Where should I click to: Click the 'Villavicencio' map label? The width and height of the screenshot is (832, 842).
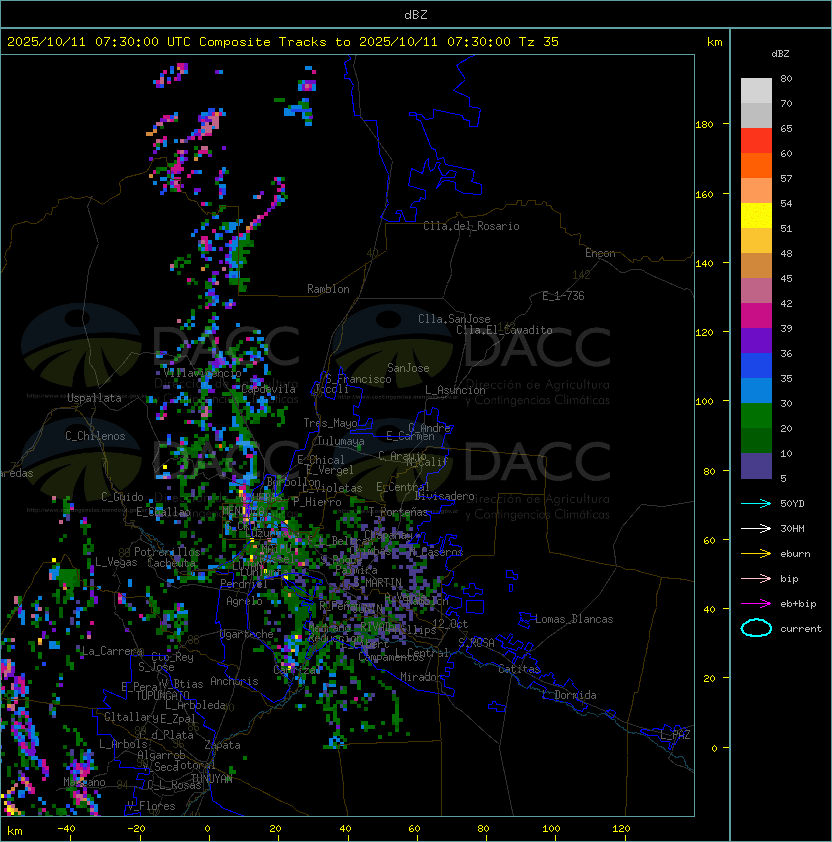point(202,373)
